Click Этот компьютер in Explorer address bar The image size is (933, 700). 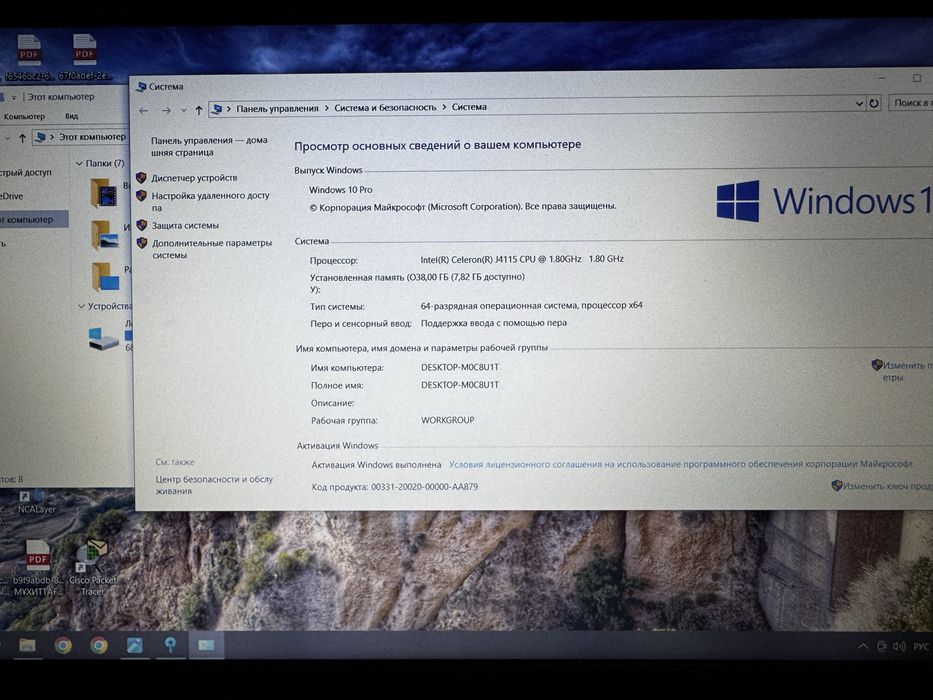point(92,137)
